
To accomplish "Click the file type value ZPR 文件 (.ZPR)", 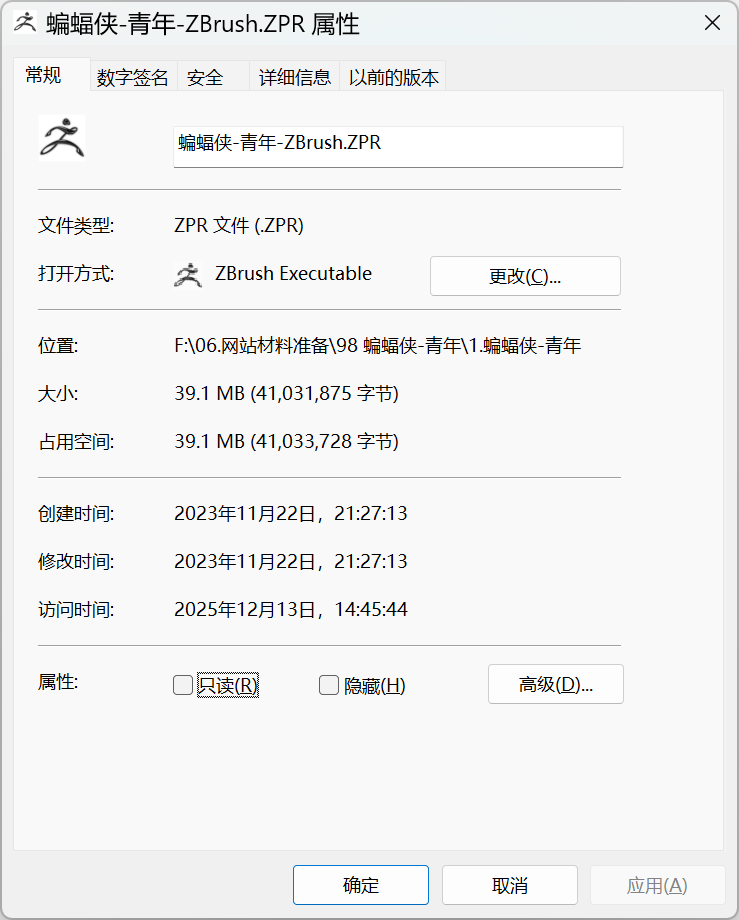I will (239, 225).
